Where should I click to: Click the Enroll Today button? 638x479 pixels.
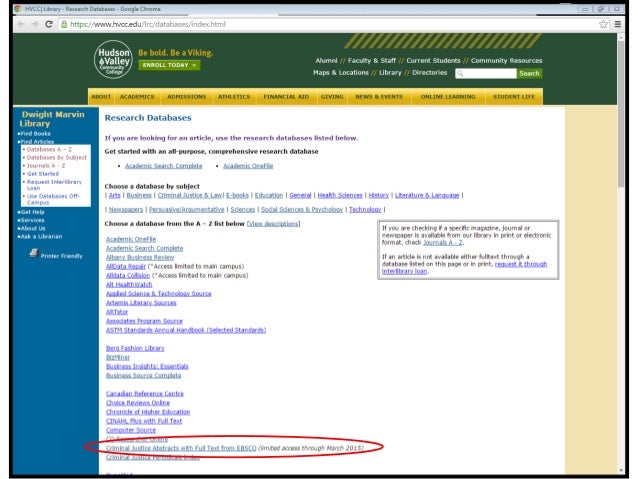click(169, 65)
